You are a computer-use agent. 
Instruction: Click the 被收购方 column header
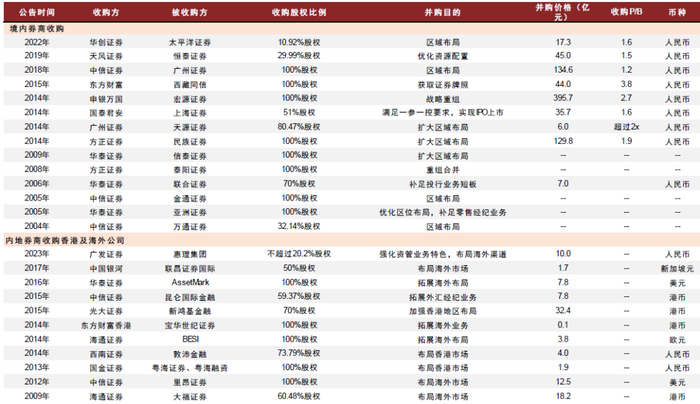[190, 12]
